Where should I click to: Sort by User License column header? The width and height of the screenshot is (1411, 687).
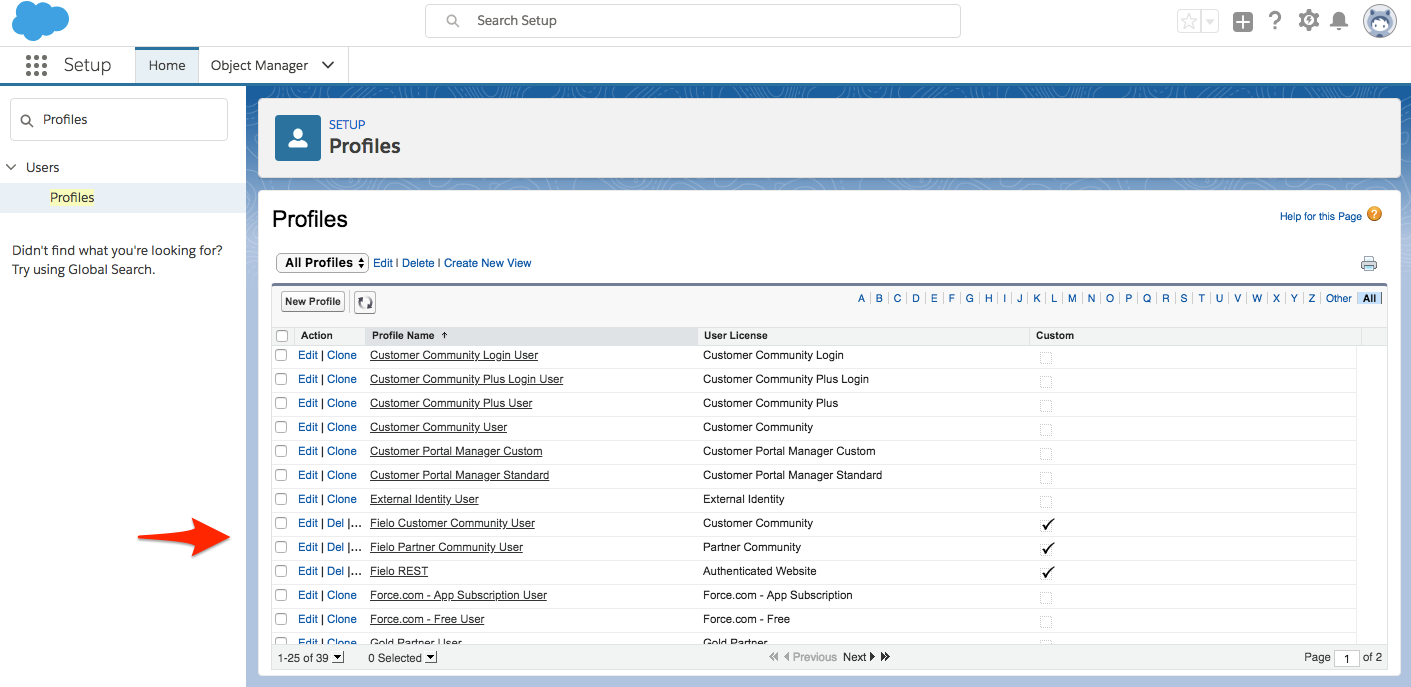click(736, 336)
